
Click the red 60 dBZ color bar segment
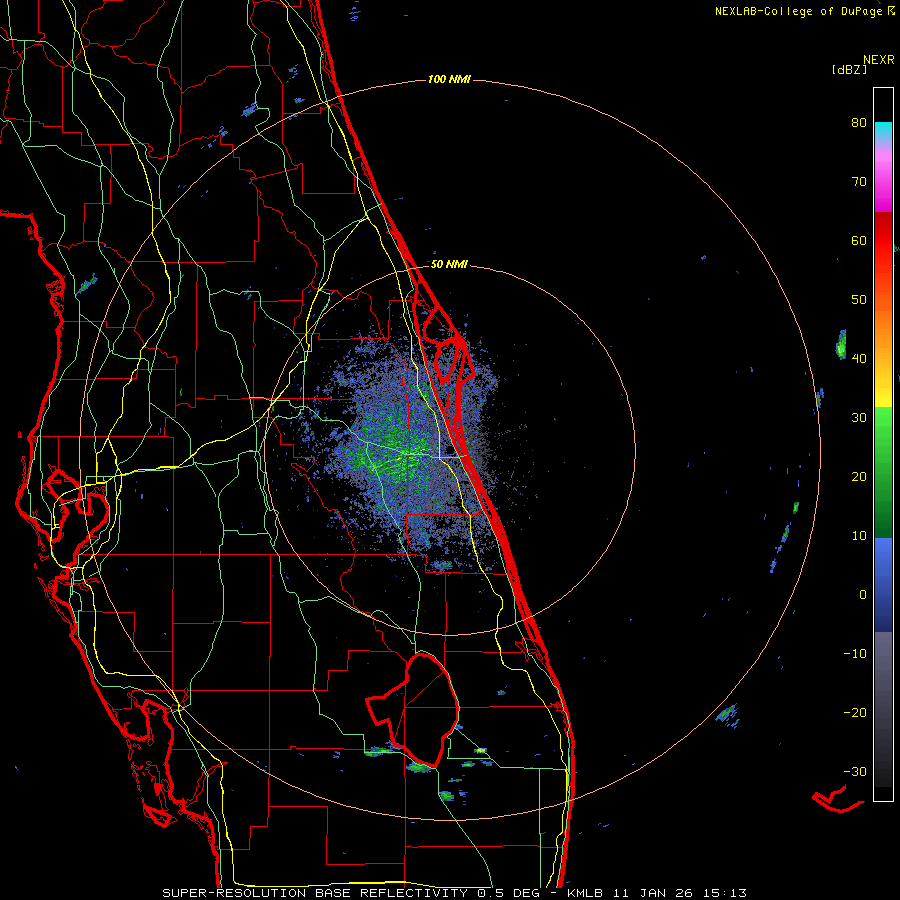[883, 241]
